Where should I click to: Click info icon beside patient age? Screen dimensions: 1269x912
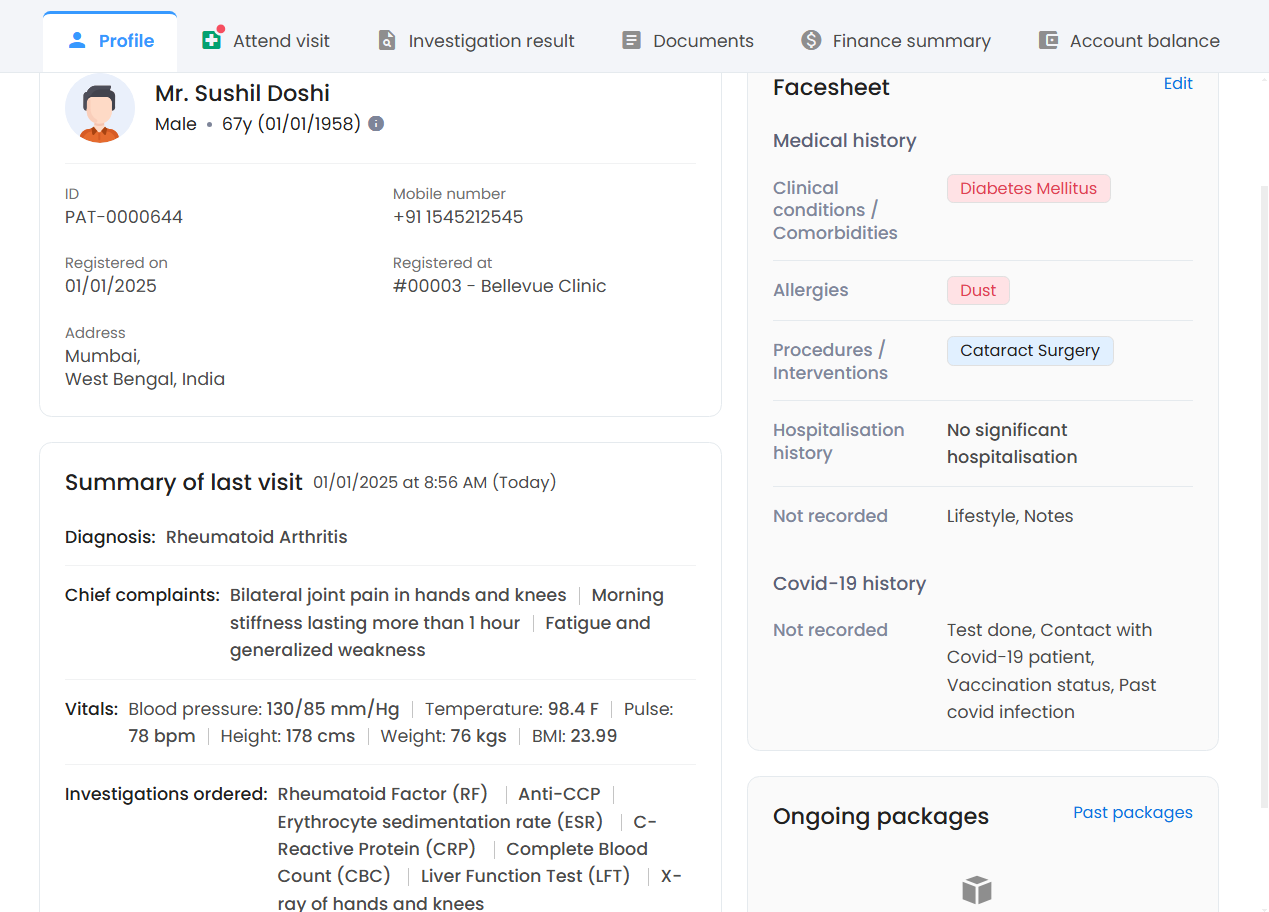(x=376, y=124)
